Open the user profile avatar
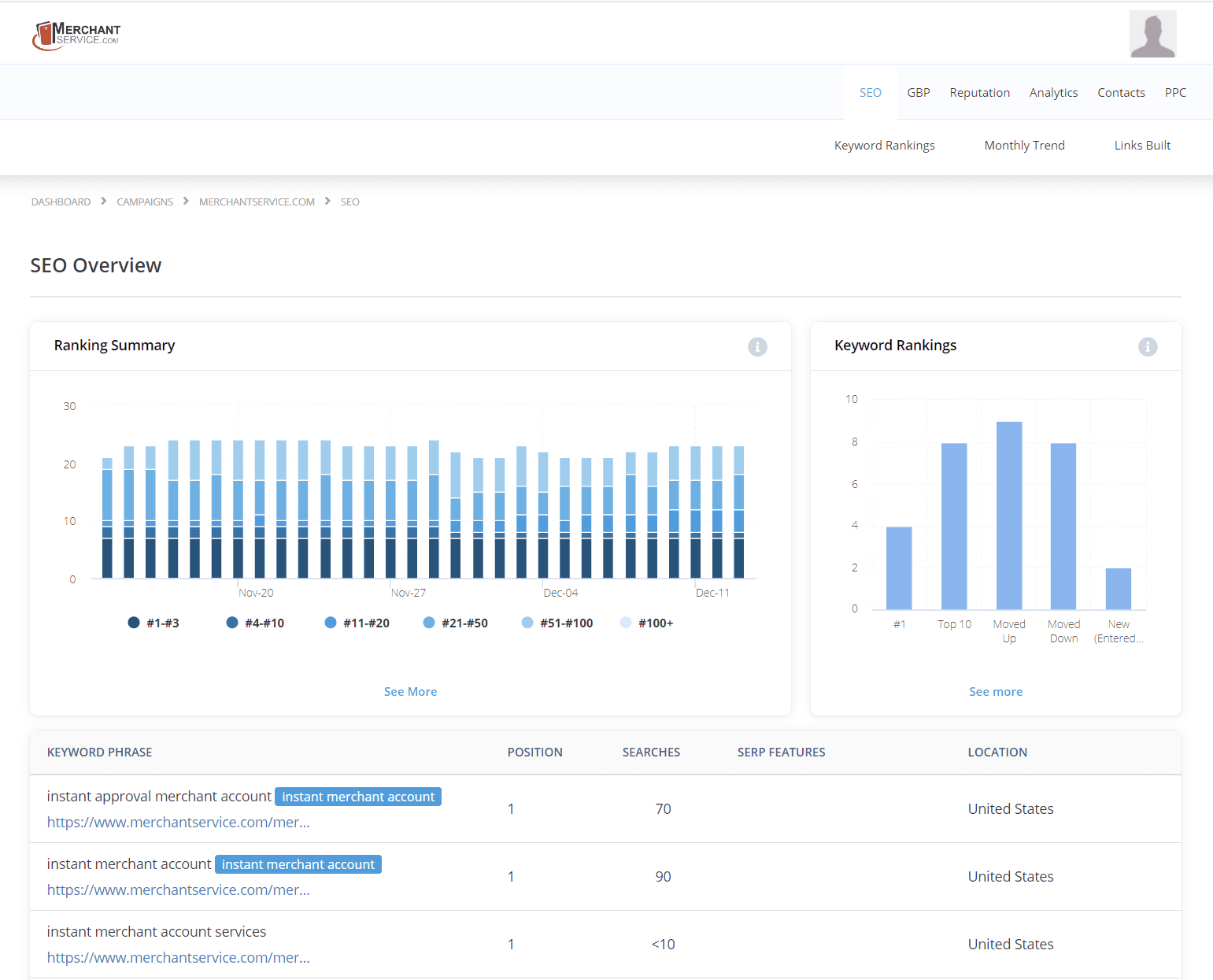The width and height of the screenshot is (1213, 980). (1152, 34)
